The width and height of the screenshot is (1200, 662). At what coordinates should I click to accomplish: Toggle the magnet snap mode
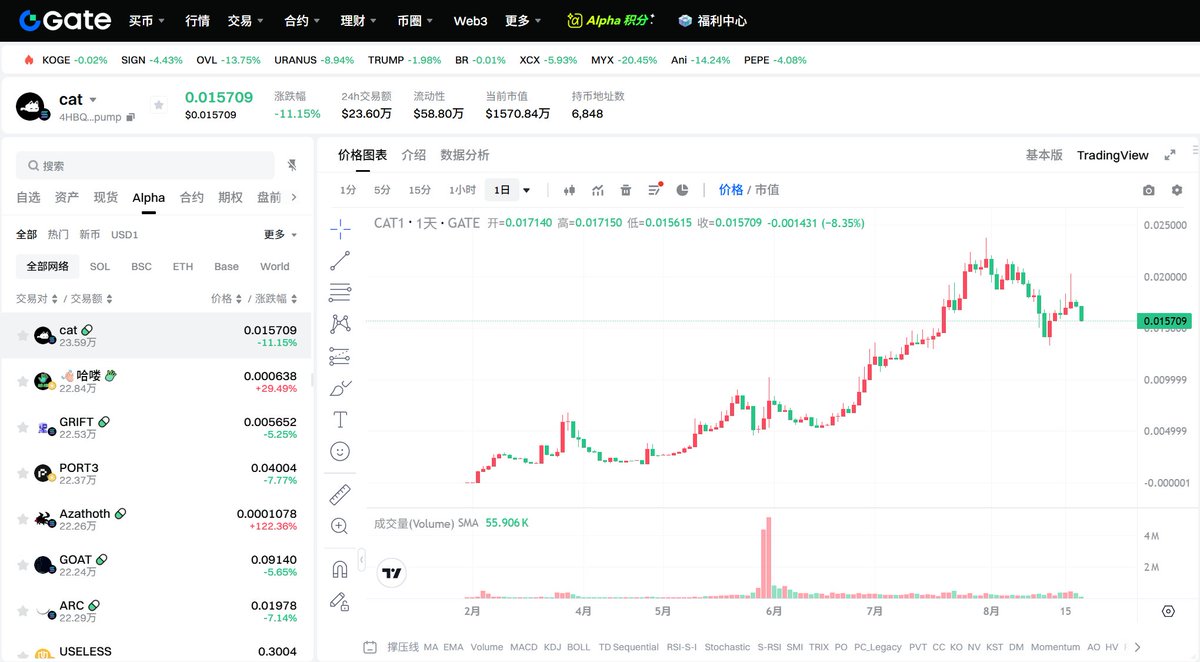tap(340, 569)
